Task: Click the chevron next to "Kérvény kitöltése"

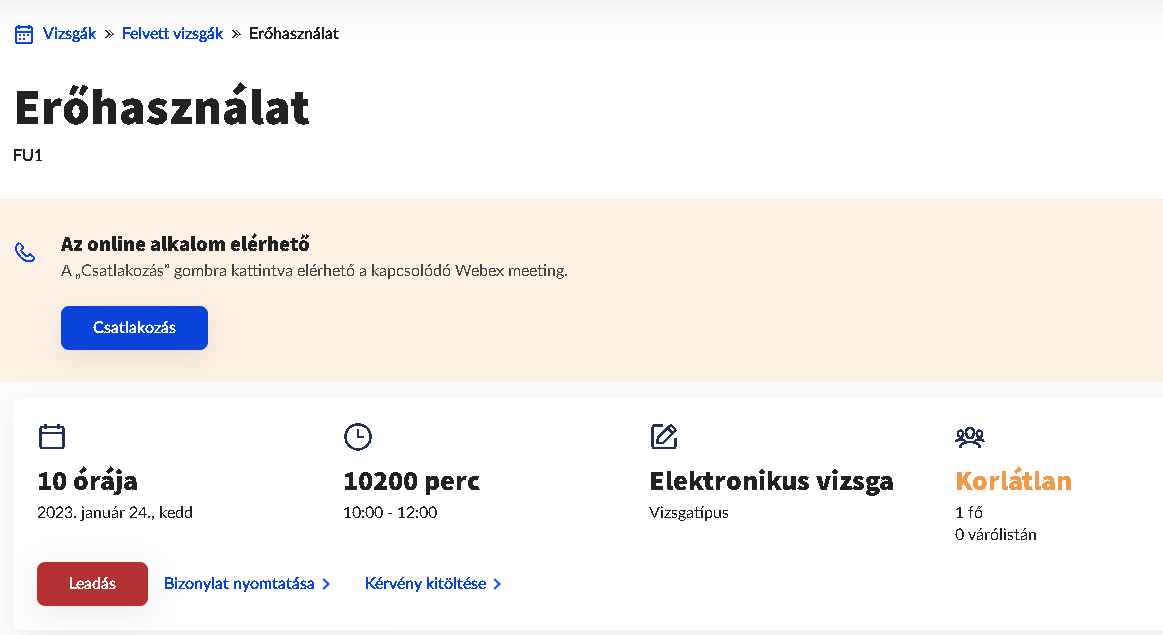Action: [x=497, y=584]
